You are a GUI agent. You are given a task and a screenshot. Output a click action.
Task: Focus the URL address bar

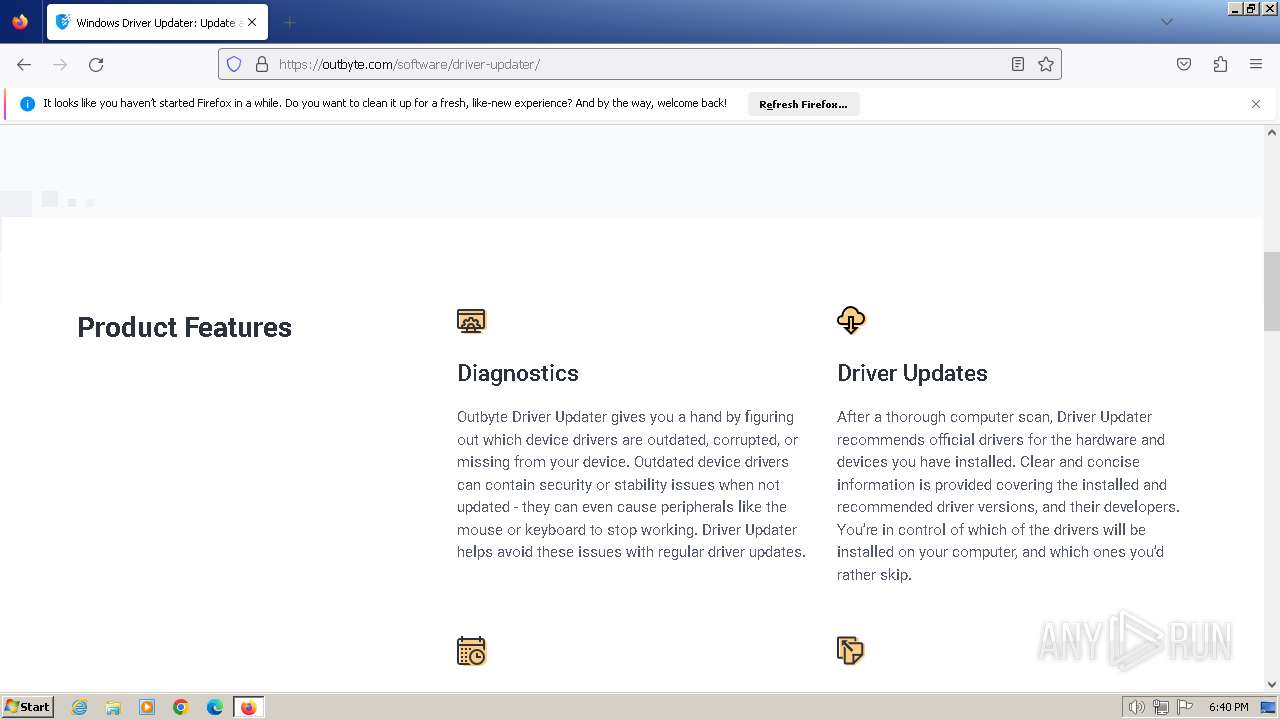tap(640, 64)
